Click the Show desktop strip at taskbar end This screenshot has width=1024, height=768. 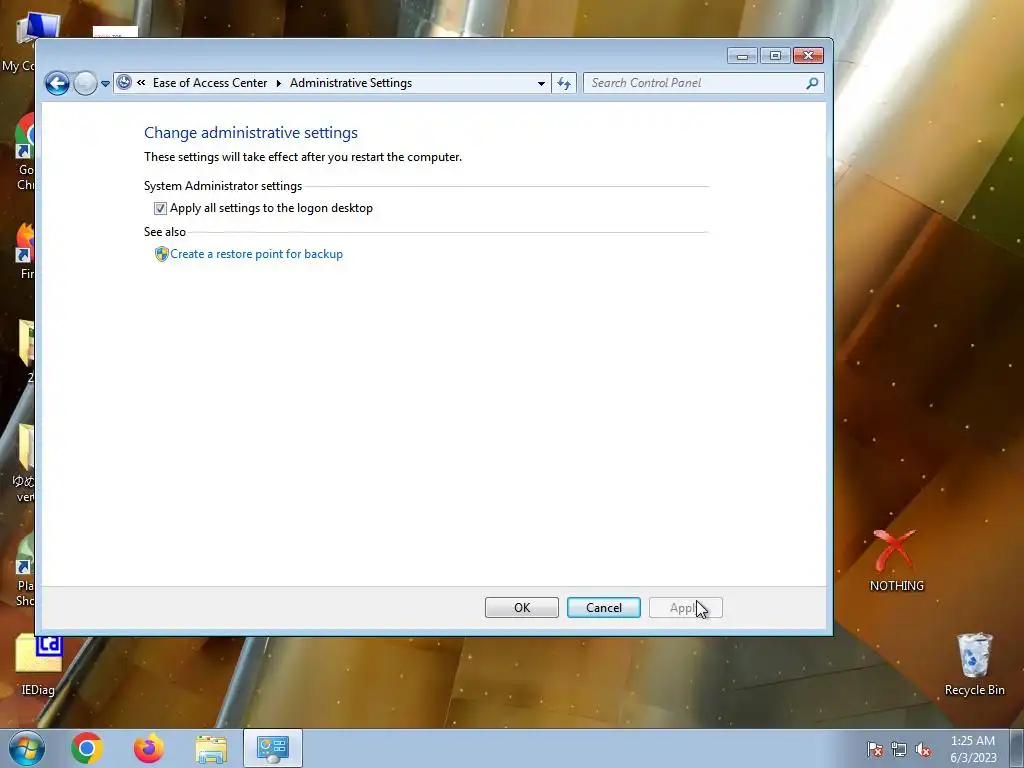coord(1017,748)
